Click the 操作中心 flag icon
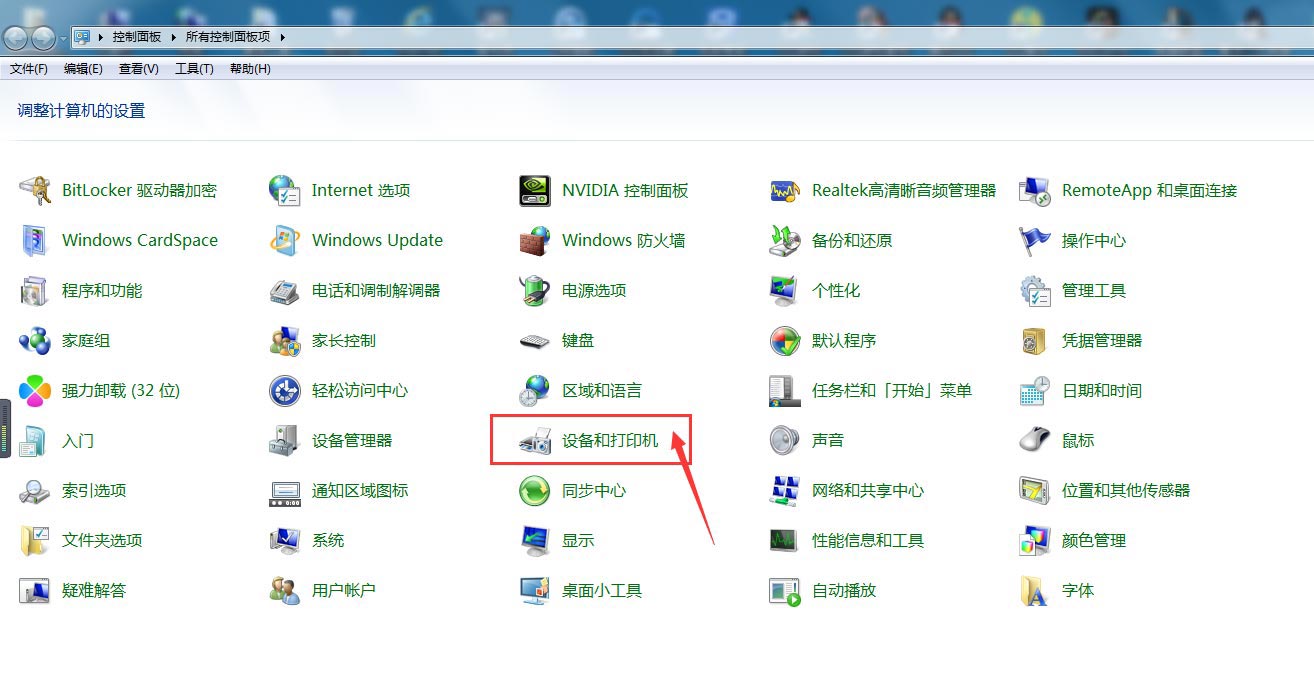Screen dimensions: 1314x676 (1035, 240)
